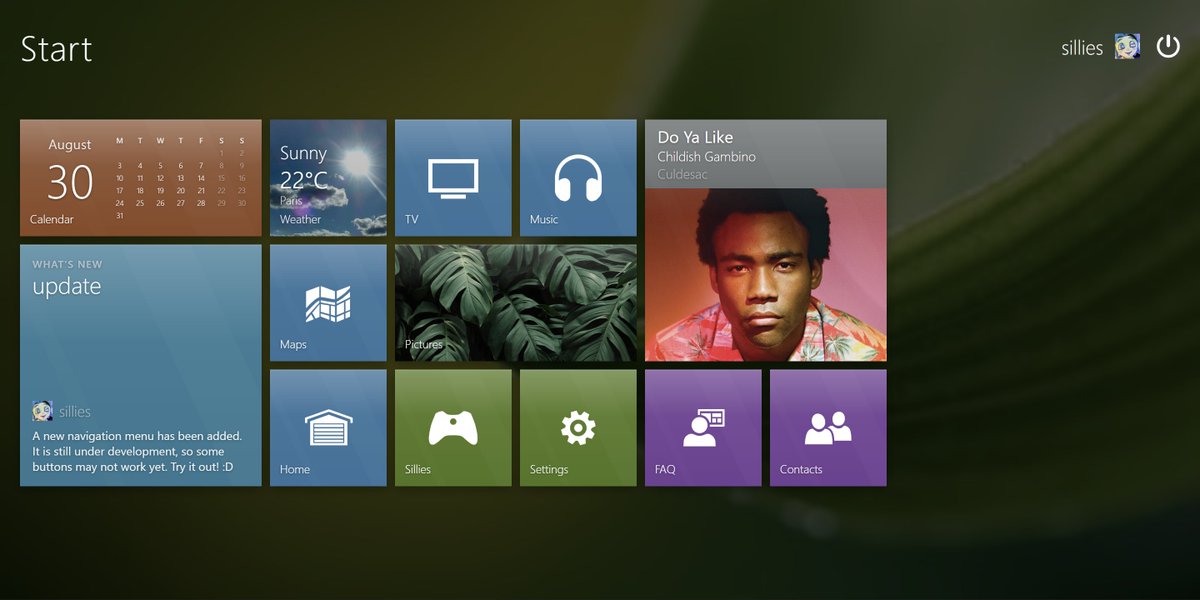Open the Pictures leaves tile
The image size is (1200, 600).
click(x=516, y=303)
